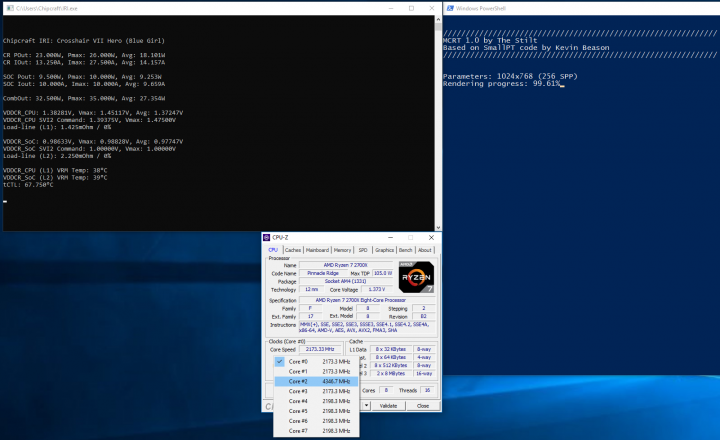Image resolution: width=720 pixels, height=440 pixels.
Task: Click the CombOut power line in console
Action: tap(84, 98)
